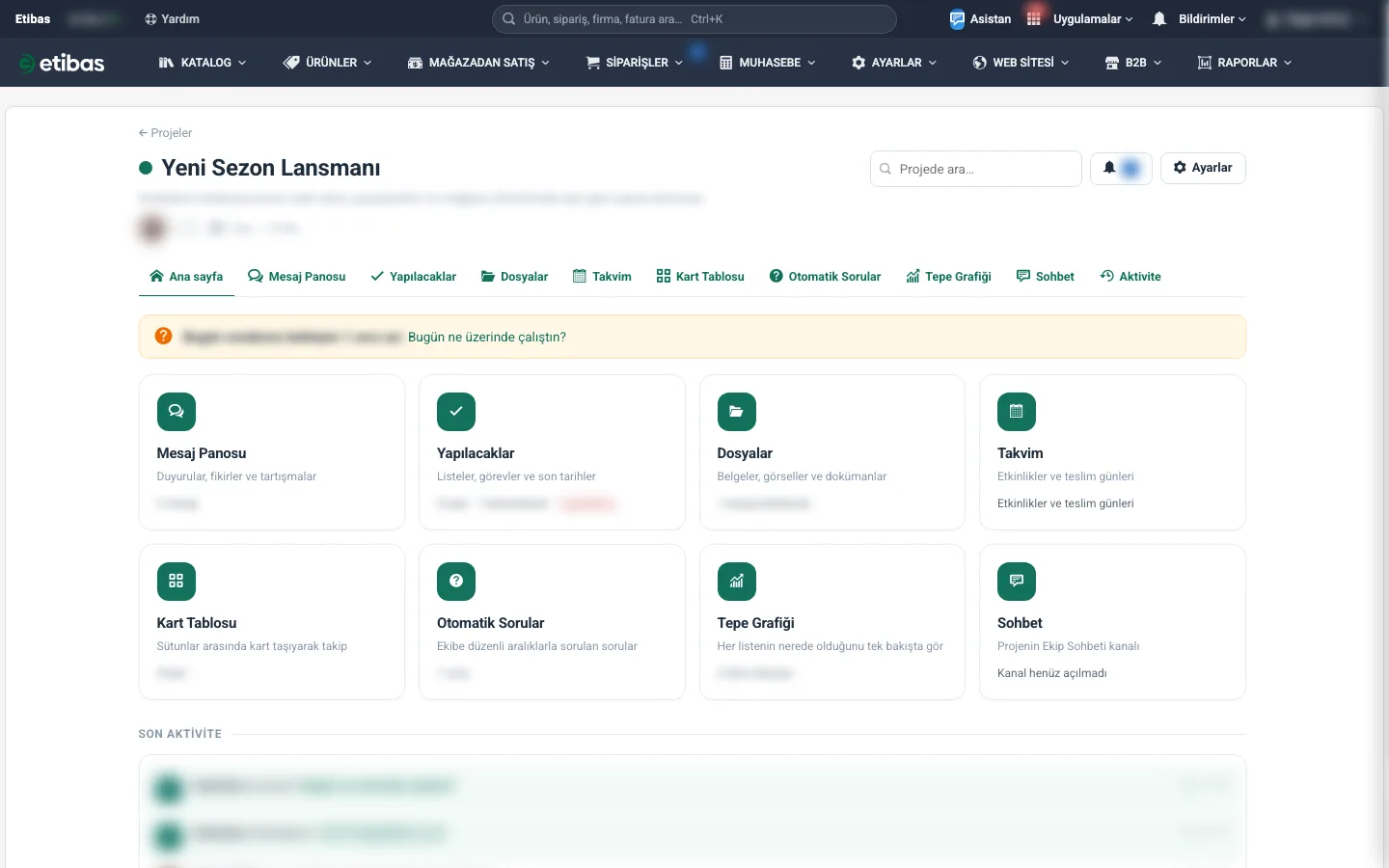Click the green project status dot
This screenshot has height=868, width=1389.
146,168
